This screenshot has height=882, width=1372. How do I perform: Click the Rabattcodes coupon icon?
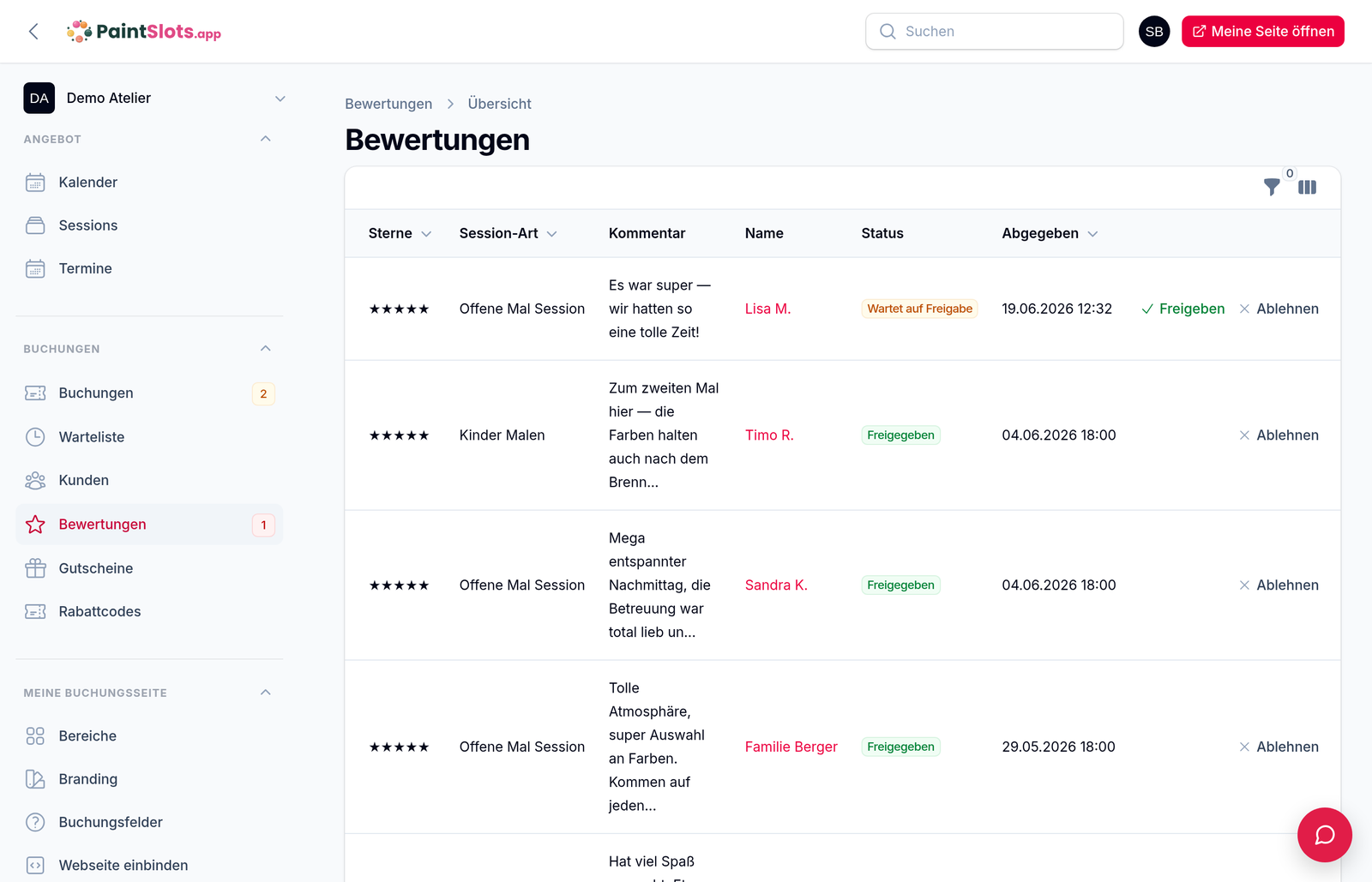(35, 612)
